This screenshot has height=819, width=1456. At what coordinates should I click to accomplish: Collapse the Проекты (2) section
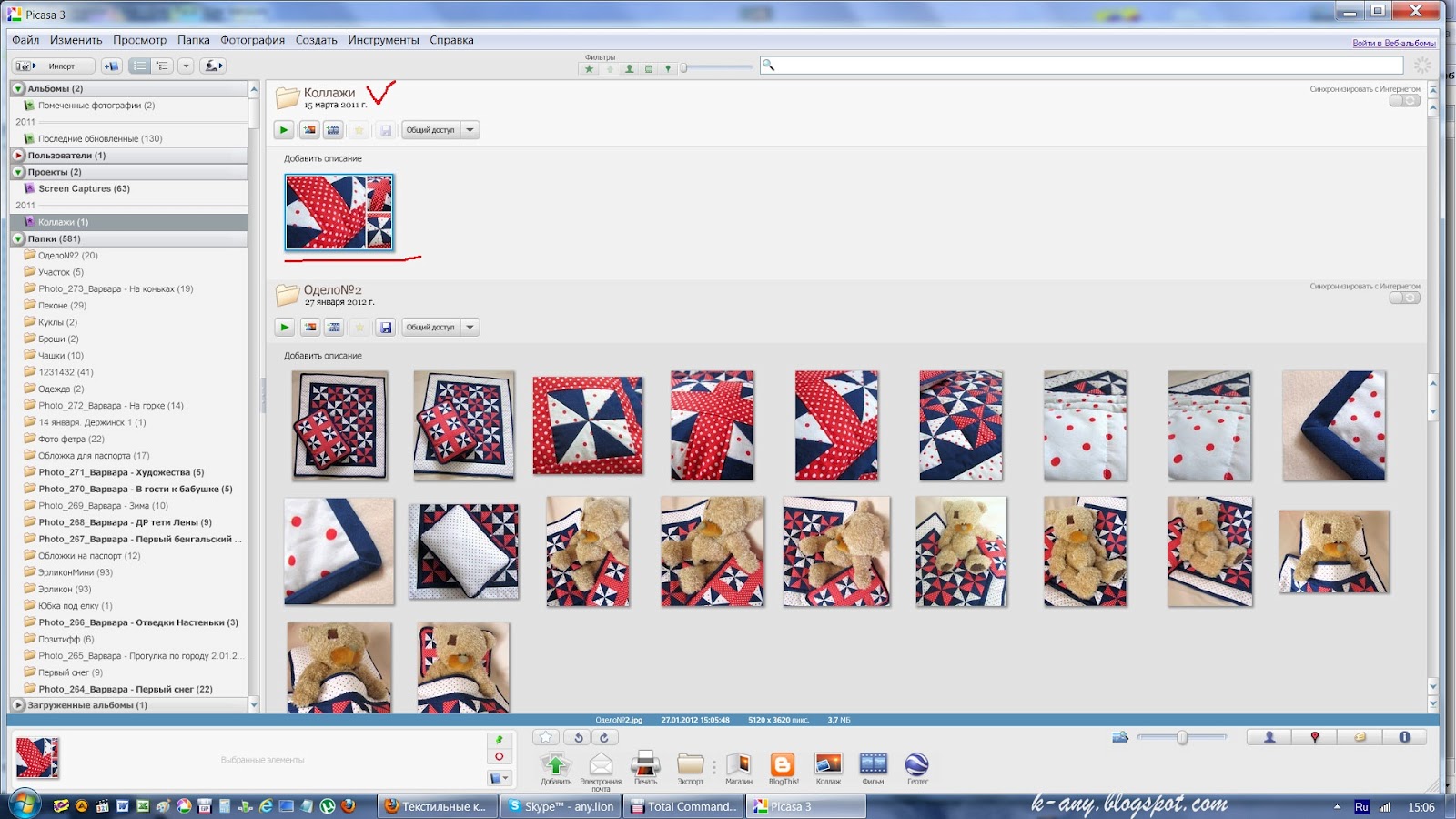(18, 172)
